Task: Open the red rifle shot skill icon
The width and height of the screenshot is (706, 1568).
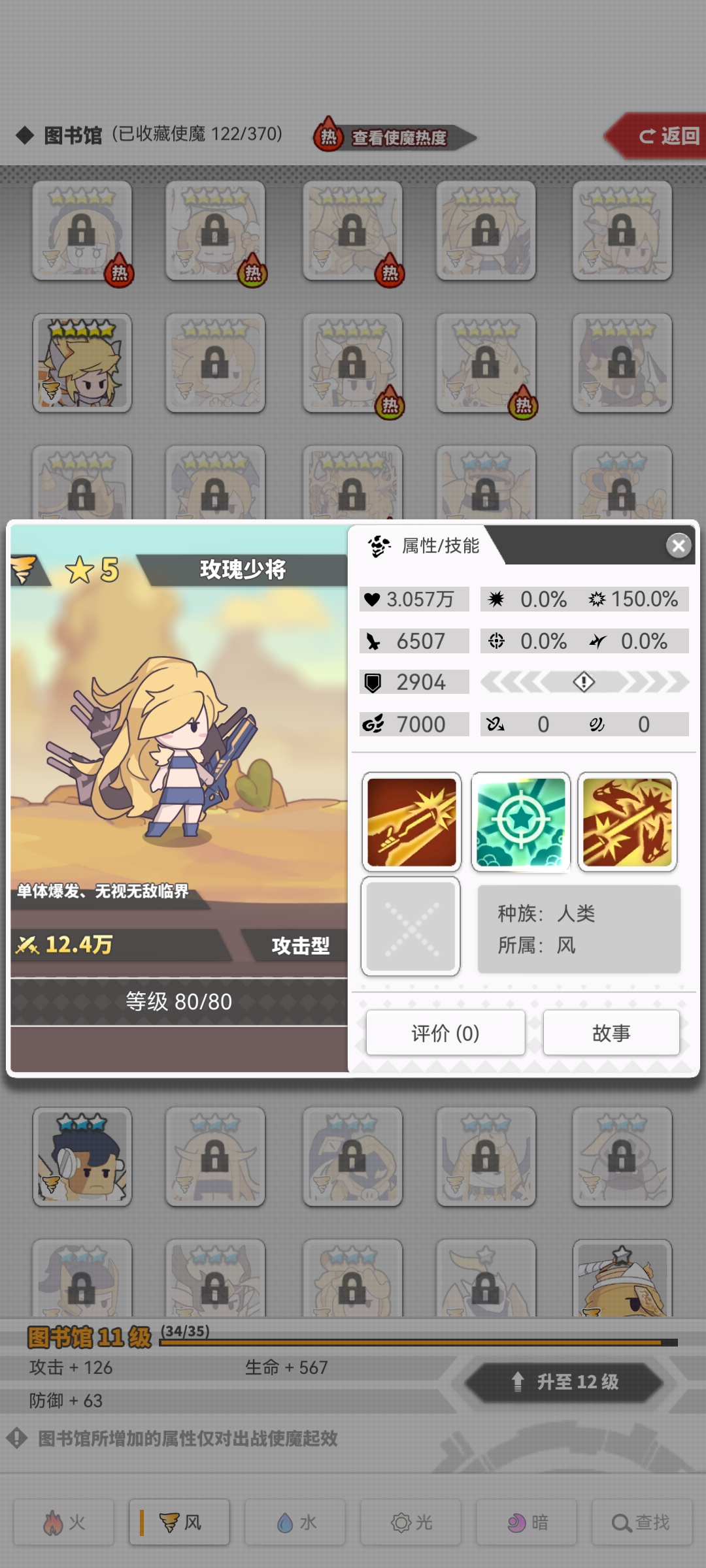Action: (x=411, y=822)
